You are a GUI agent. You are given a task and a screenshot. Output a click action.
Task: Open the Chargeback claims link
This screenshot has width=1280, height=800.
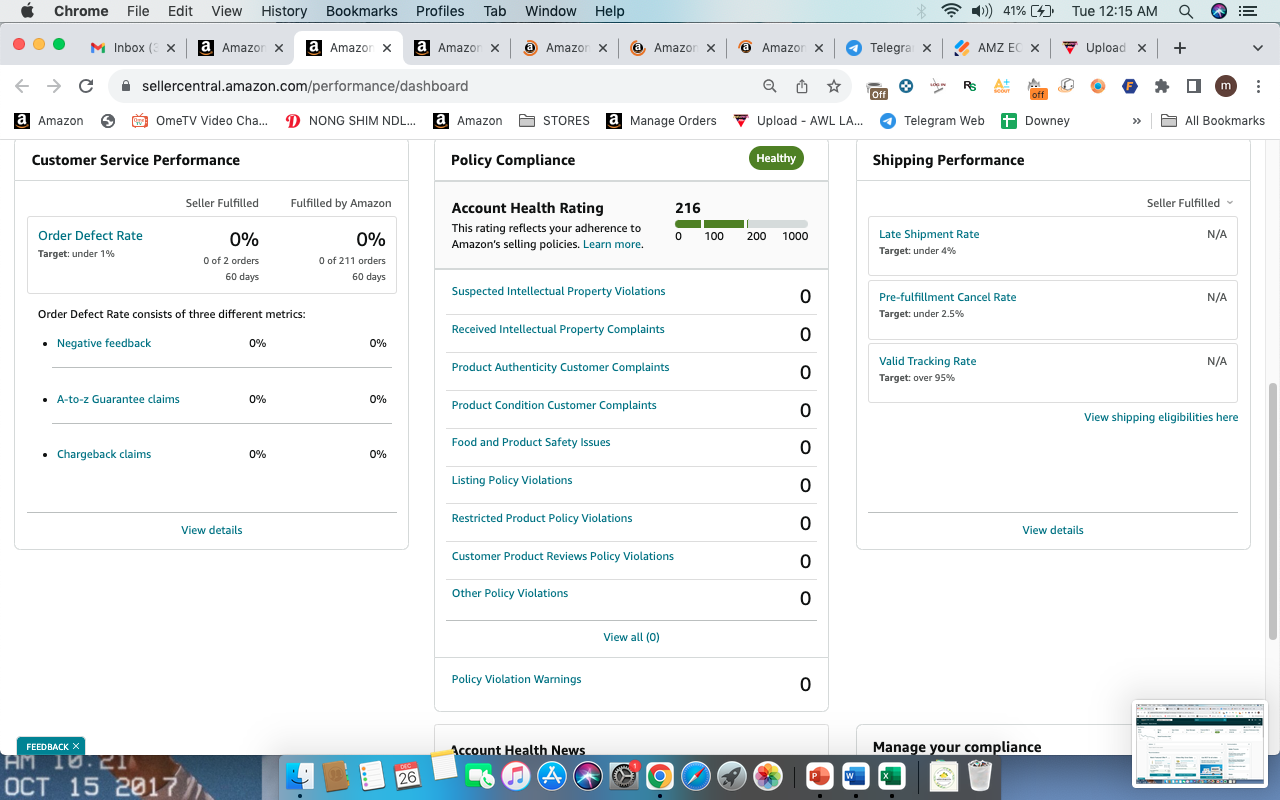pyautogui.click(x=104, y=454)
